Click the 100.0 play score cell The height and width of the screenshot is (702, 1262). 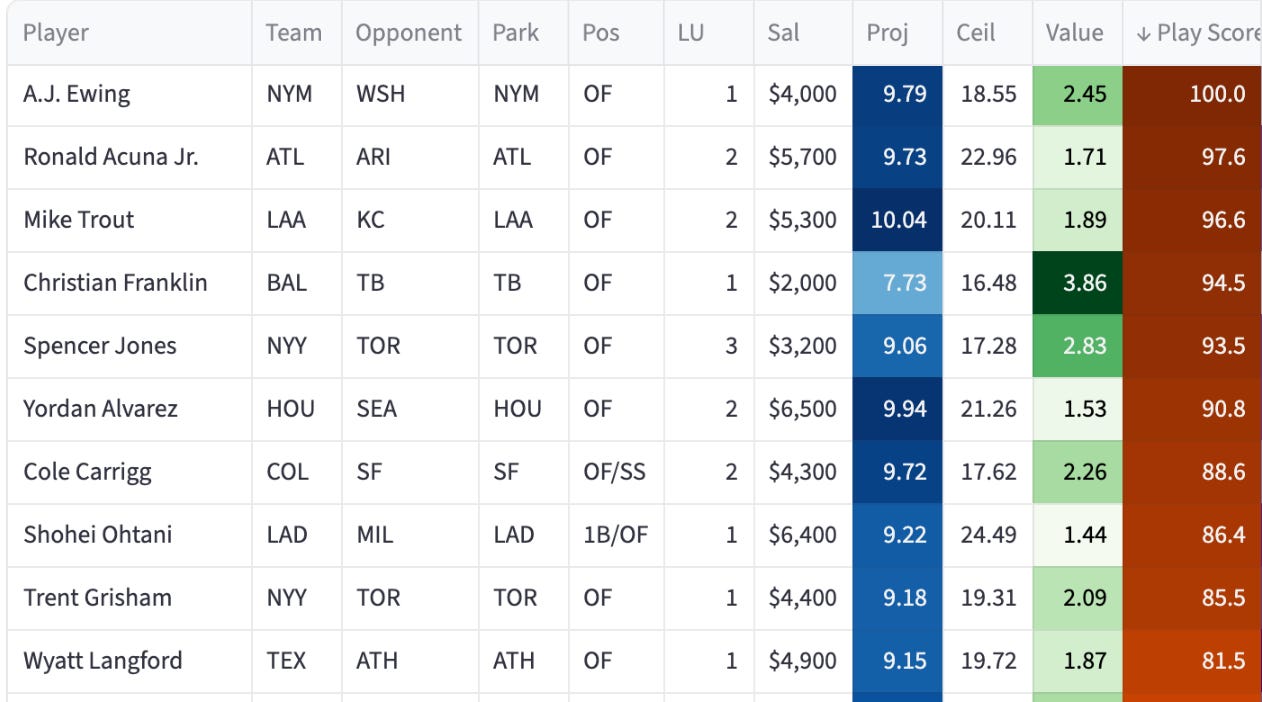[1192, 95]
